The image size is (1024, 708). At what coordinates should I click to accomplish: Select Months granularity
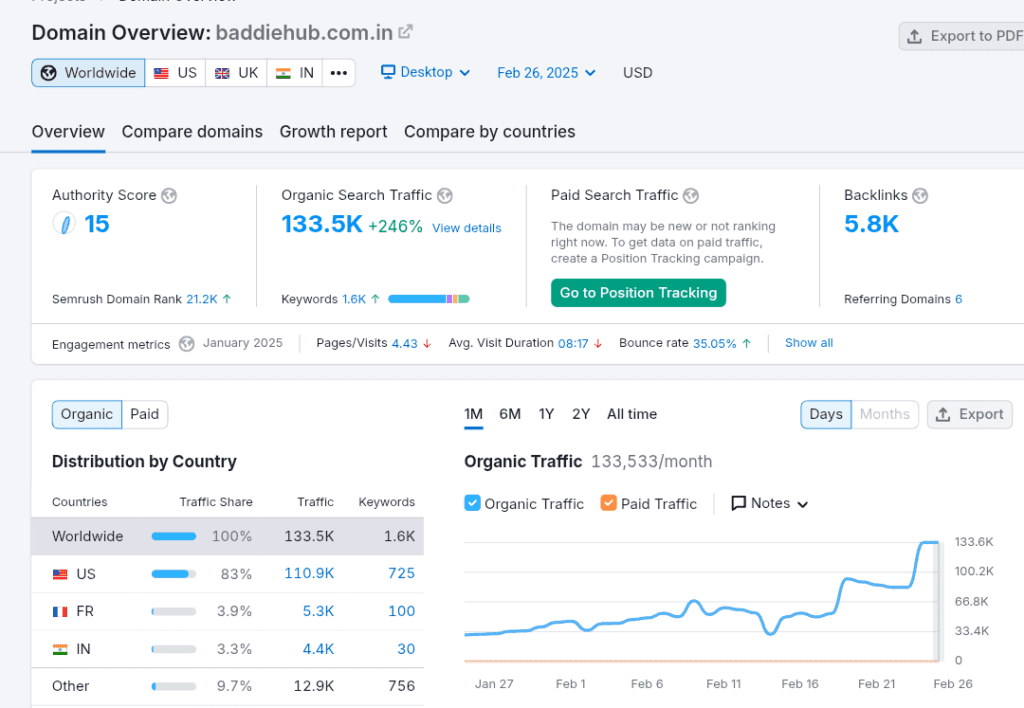pyautogui.click(x=885, y=415)
